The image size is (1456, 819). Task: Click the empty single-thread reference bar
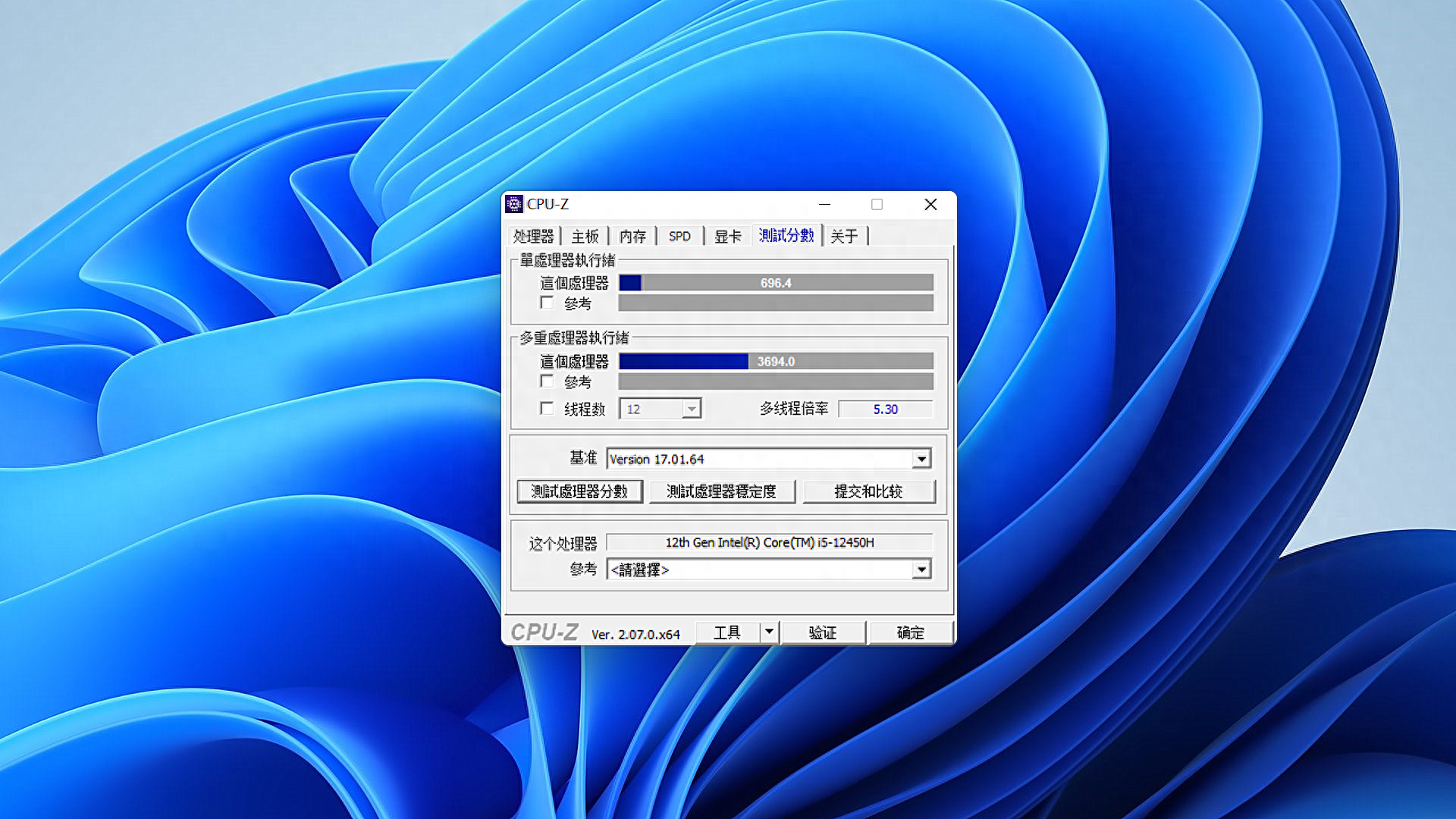776,303
